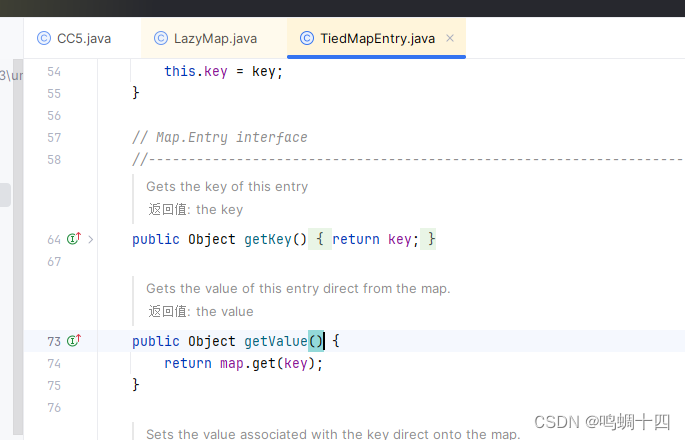Click the getKey method name

[x=268, y=239]
